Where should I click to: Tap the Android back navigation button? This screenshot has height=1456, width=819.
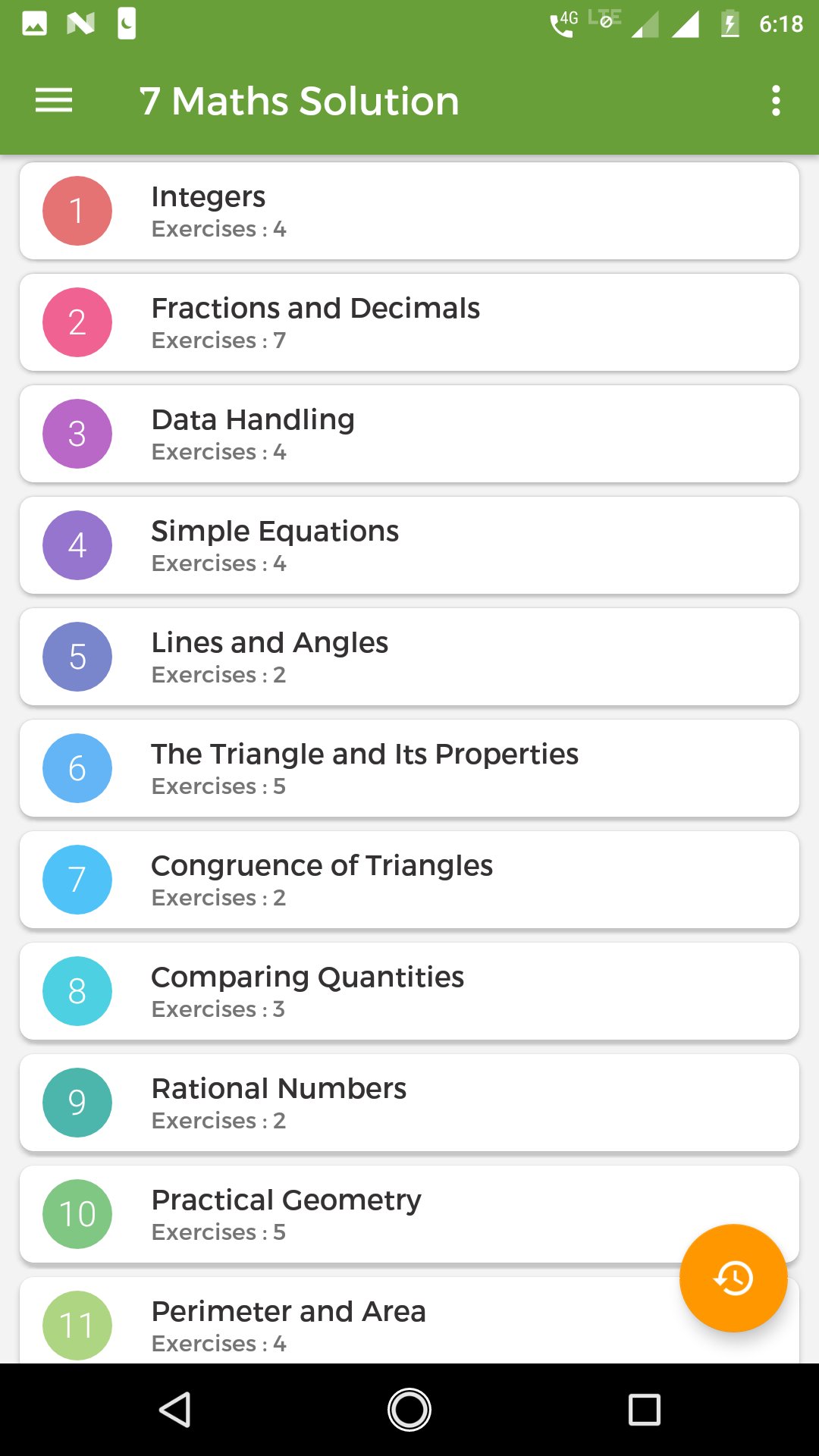tap(175, 1410)
